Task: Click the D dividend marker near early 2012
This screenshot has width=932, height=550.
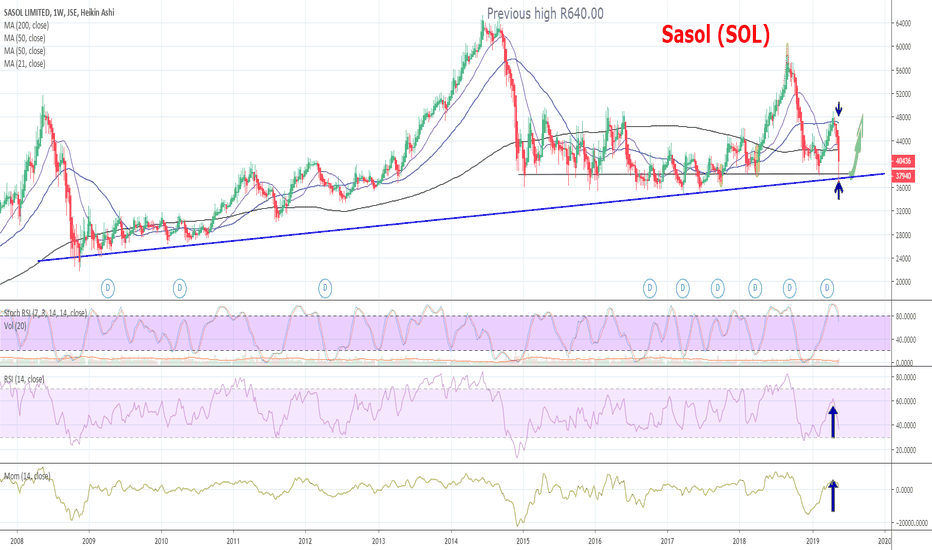Action: pos(325,288)
